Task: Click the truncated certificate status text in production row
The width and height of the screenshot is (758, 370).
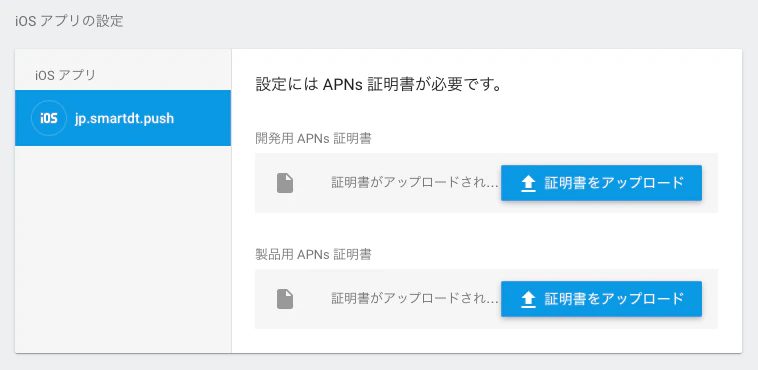Action: [415, 298]
